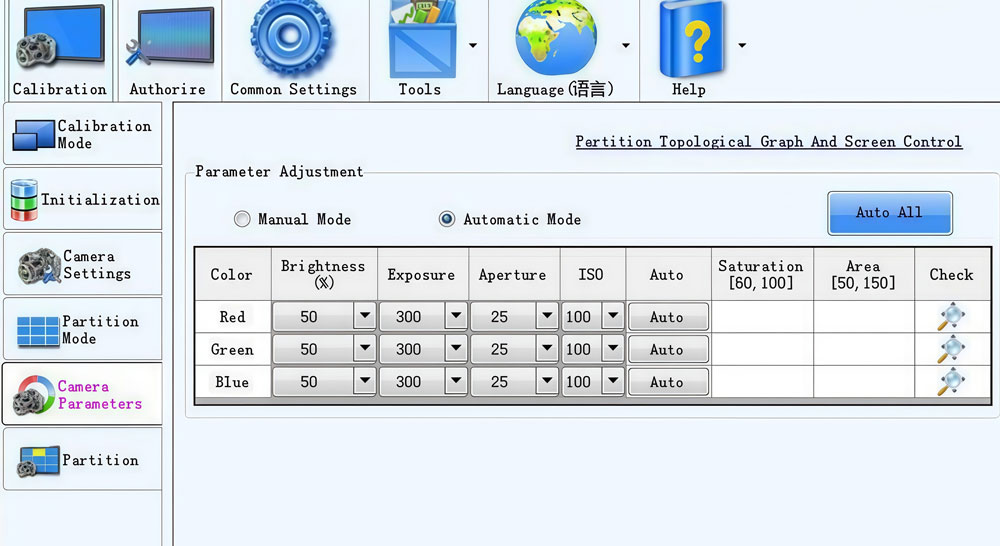This screenshot has height=546, width=1000.
Task: Click the Exposure column header
Action: [423, 274]
